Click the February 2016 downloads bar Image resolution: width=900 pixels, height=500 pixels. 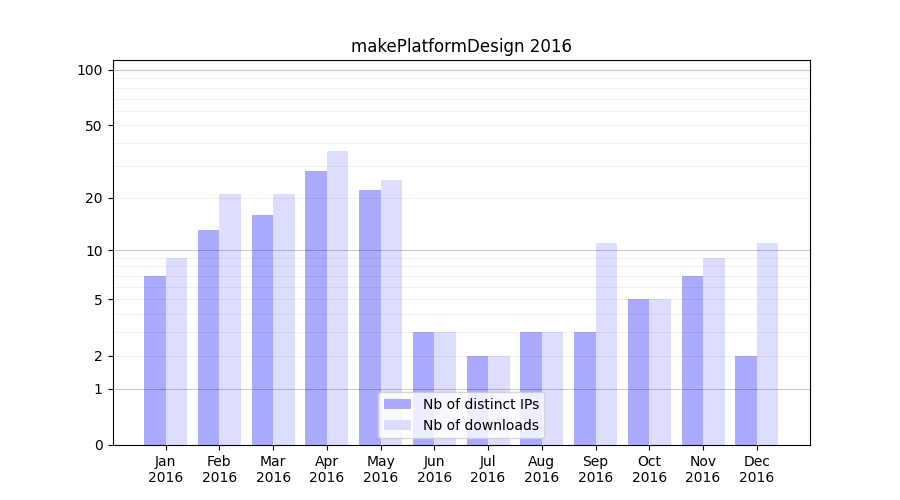[x=230, y=319]
